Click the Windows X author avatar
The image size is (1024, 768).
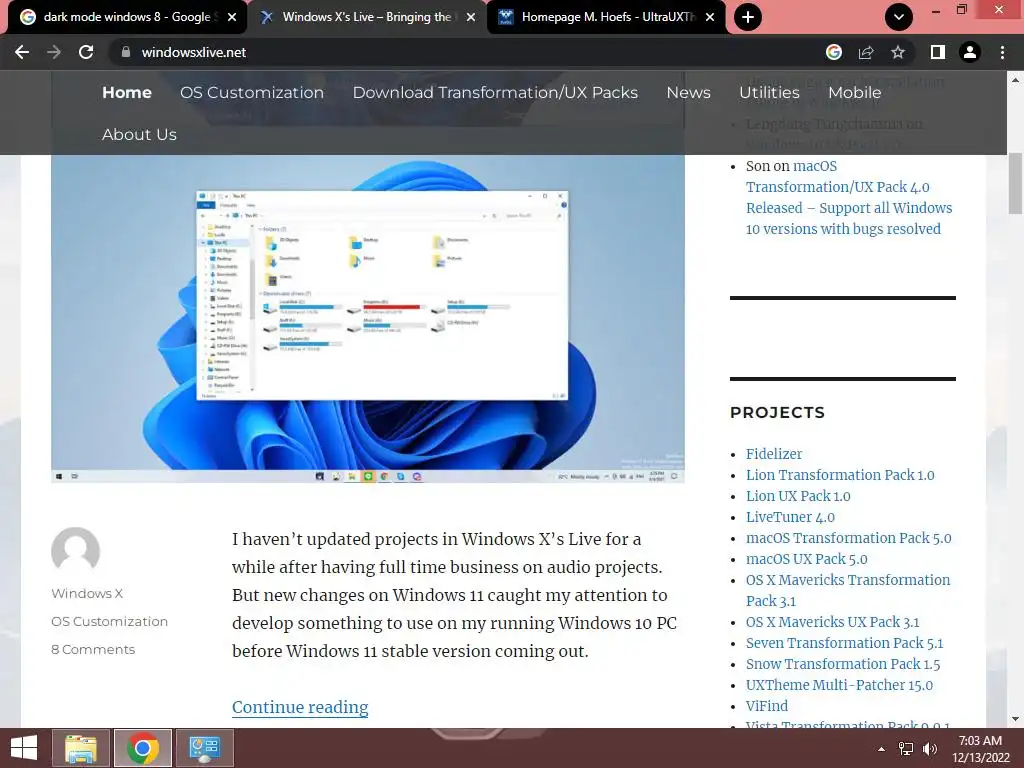[76, 552]
